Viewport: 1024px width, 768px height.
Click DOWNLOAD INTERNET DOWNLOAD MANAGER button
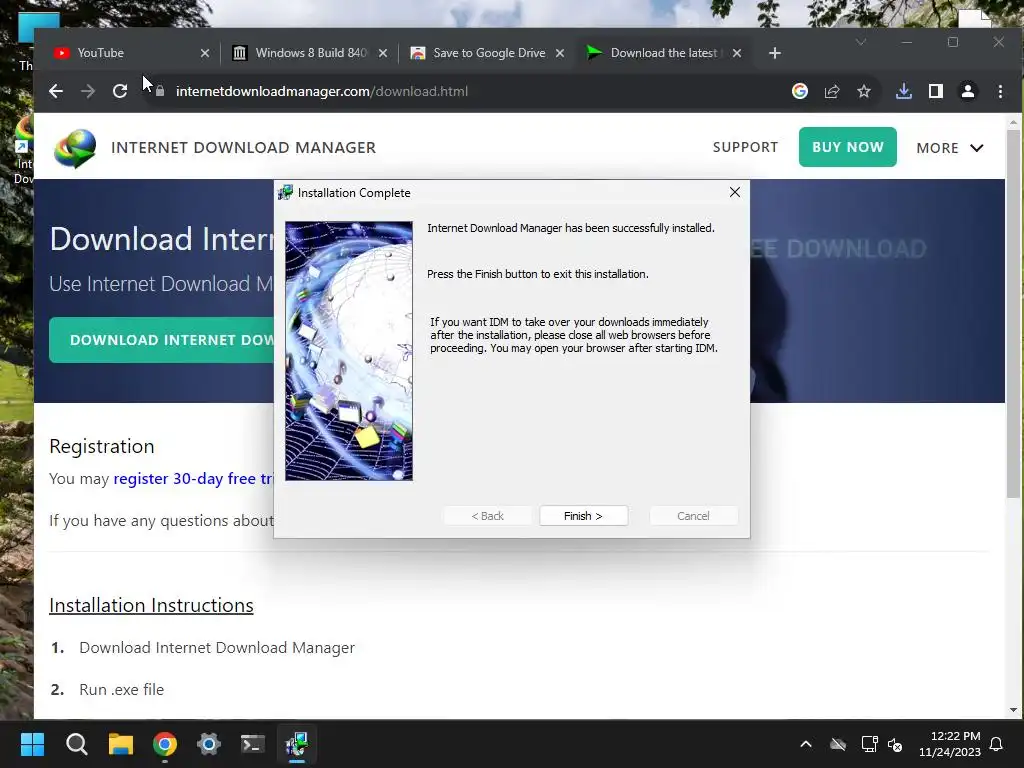(x=161, y=340)
